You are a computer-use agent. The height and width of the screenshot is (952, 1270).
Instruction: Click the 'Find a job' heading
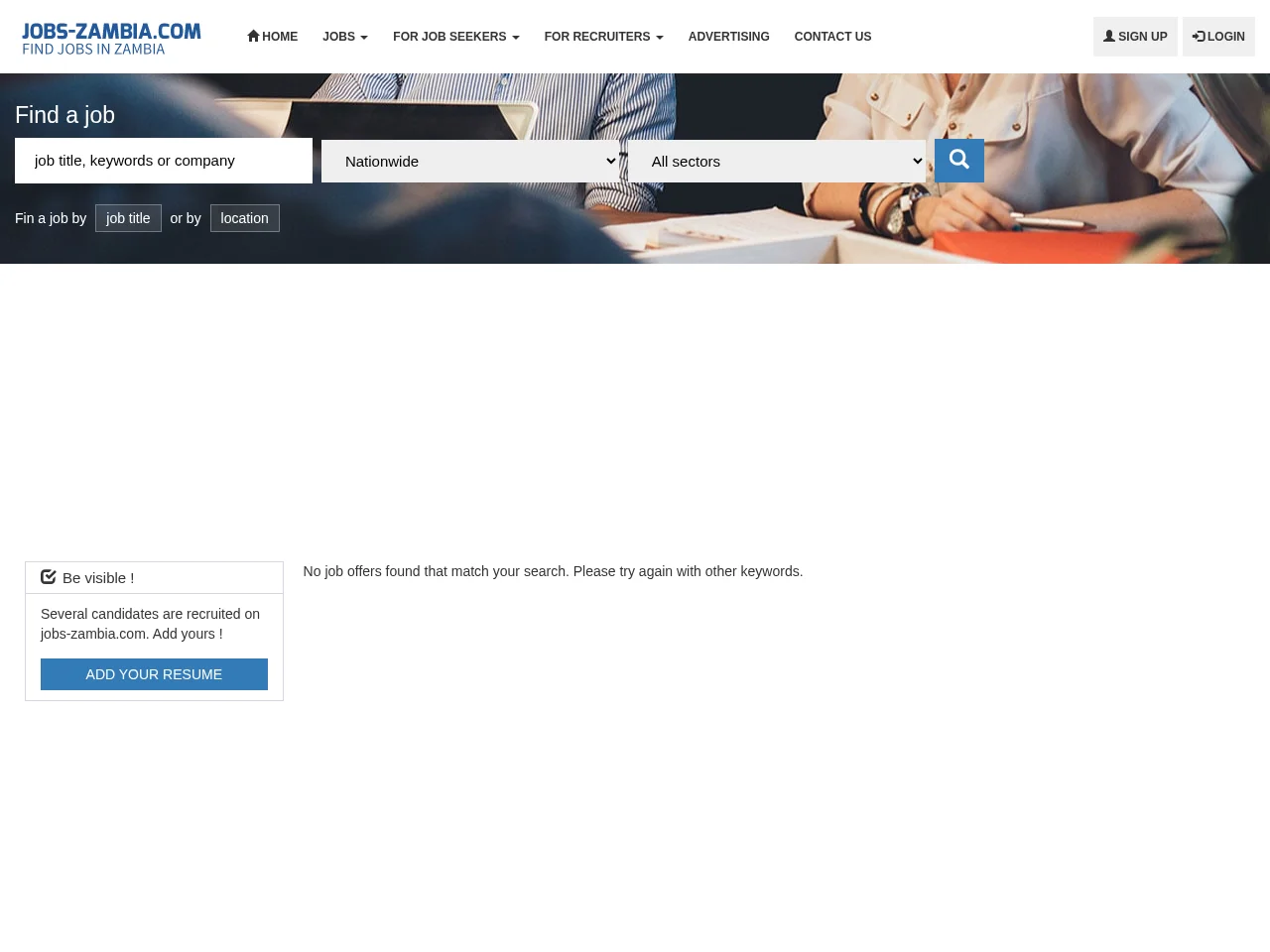click(x=64, y=115)
